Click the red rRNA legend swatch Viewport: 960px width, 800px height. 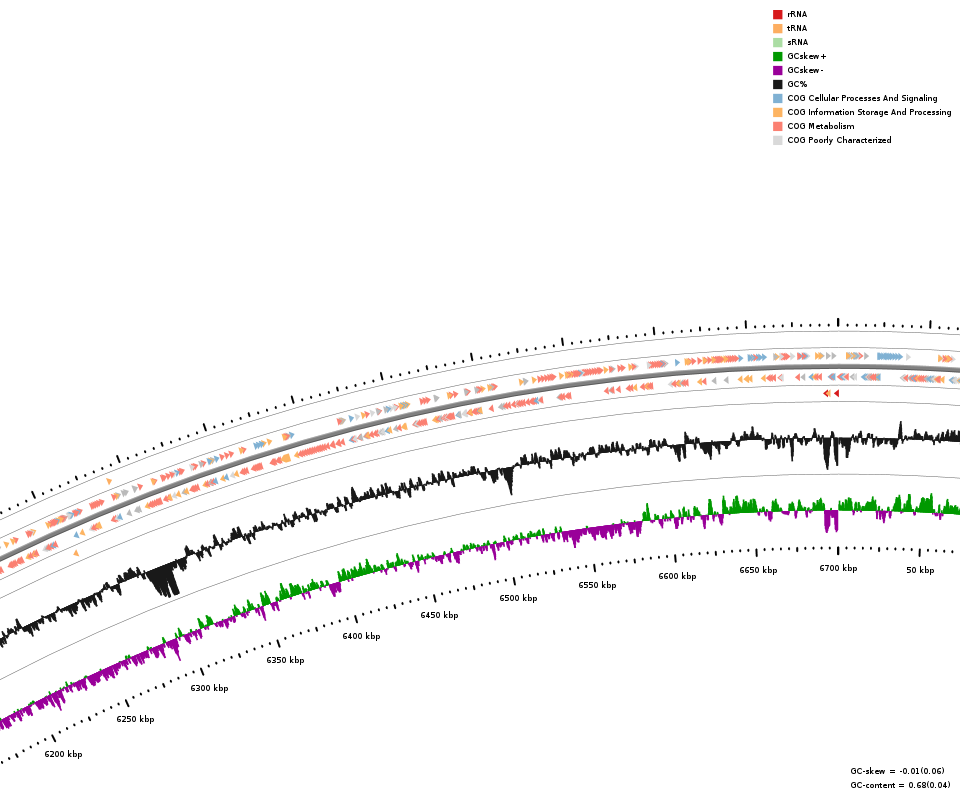click(x=777, y=15)
